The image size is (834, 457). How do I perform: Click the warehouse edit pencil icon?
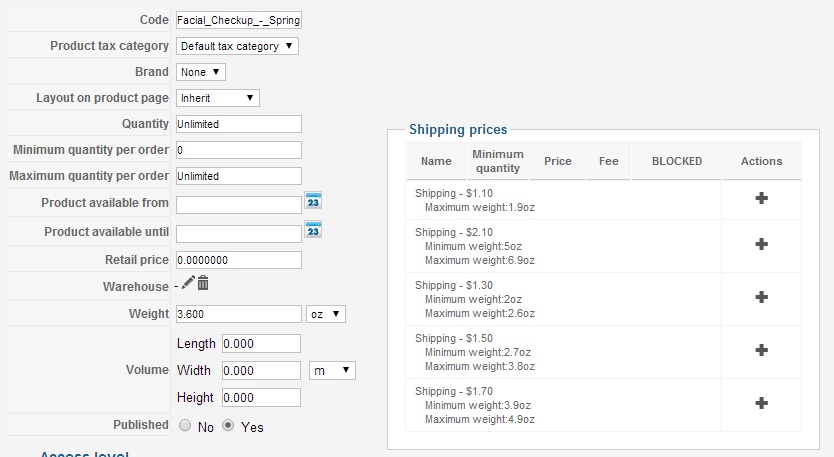(188, 284)
